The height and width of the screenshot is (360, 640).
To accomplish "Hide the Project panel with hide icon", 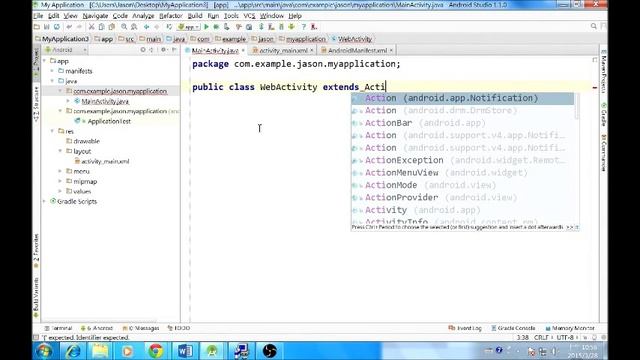I will pyautogui.click(x=174, y=50).
